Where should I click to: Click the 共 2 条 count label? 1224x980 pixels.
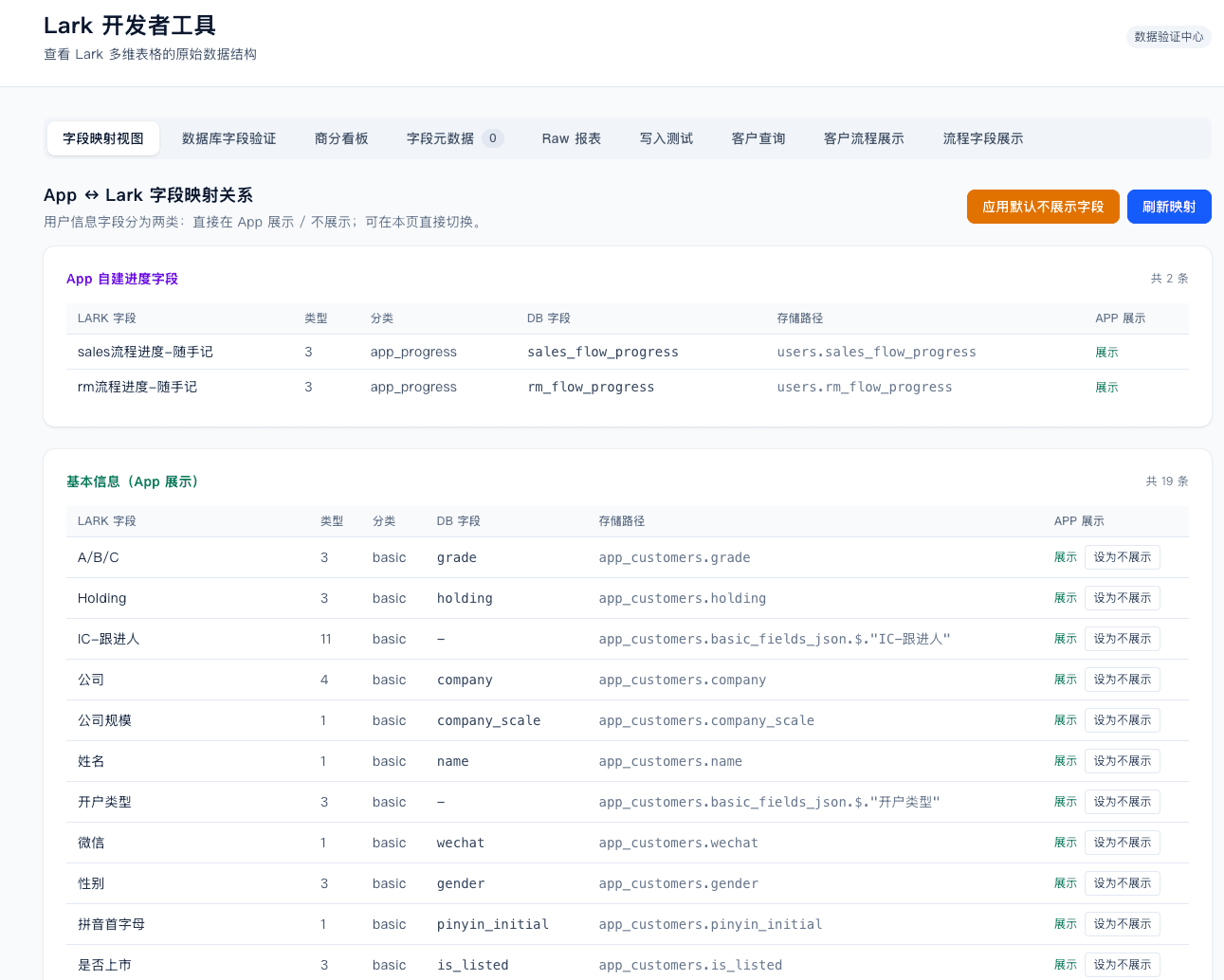[1169, 279]
